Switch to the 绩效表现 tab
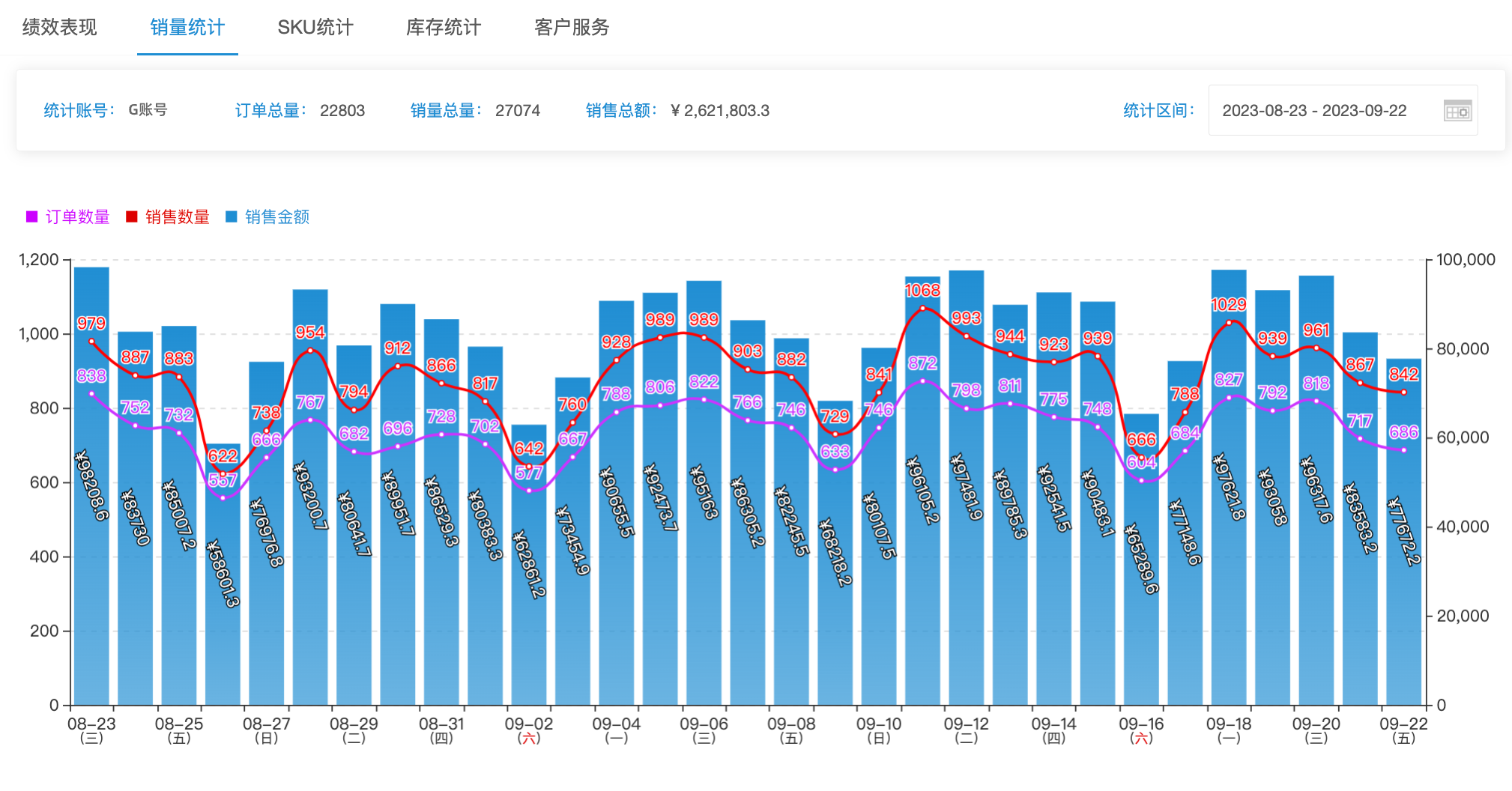Viewport: 1512px width, 791px height. [60, 28]
